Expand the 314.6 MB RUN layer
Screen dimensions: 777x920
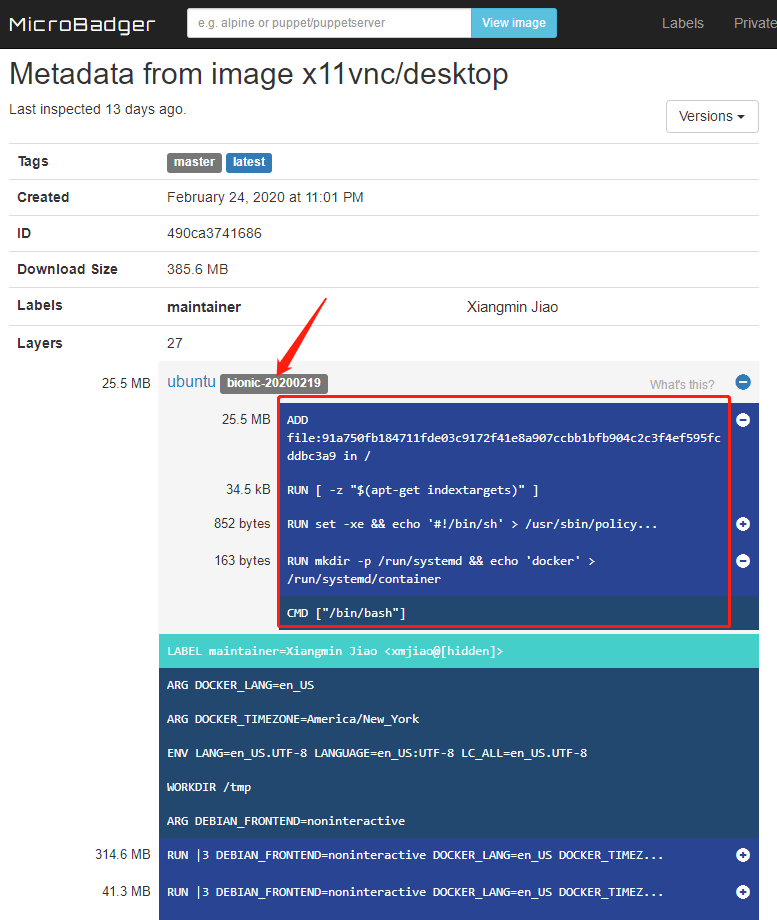pyautogui.click(x=743, y=855)
